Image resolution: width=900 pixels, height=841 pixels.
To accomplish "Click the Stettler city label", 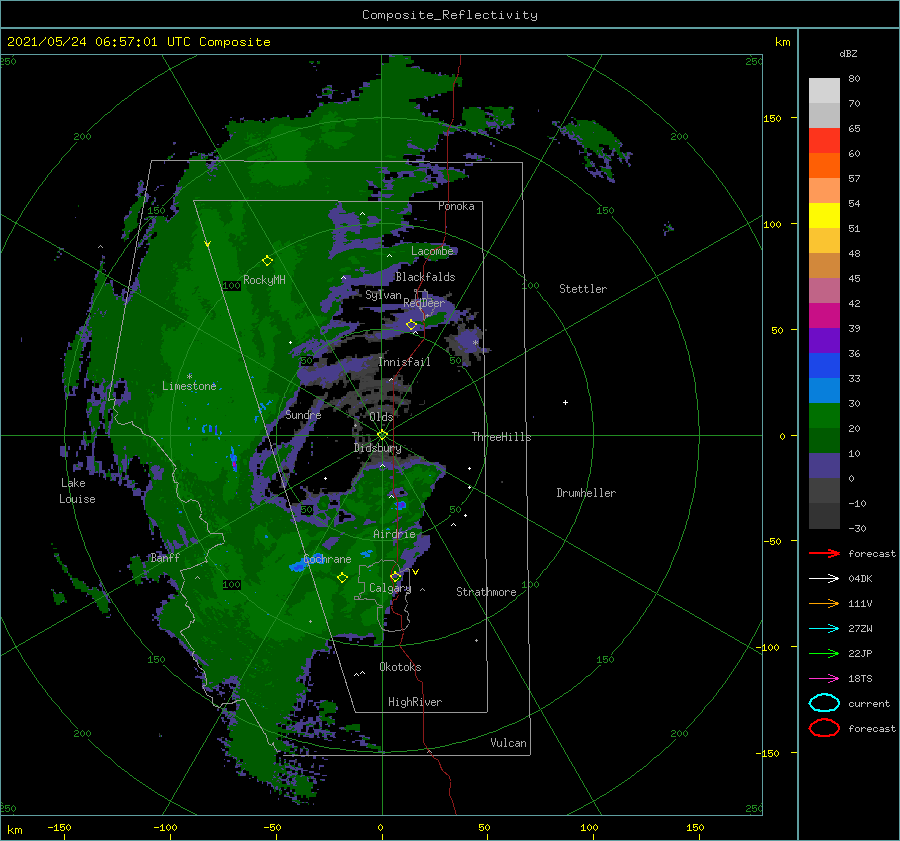I will coord(583,289).
